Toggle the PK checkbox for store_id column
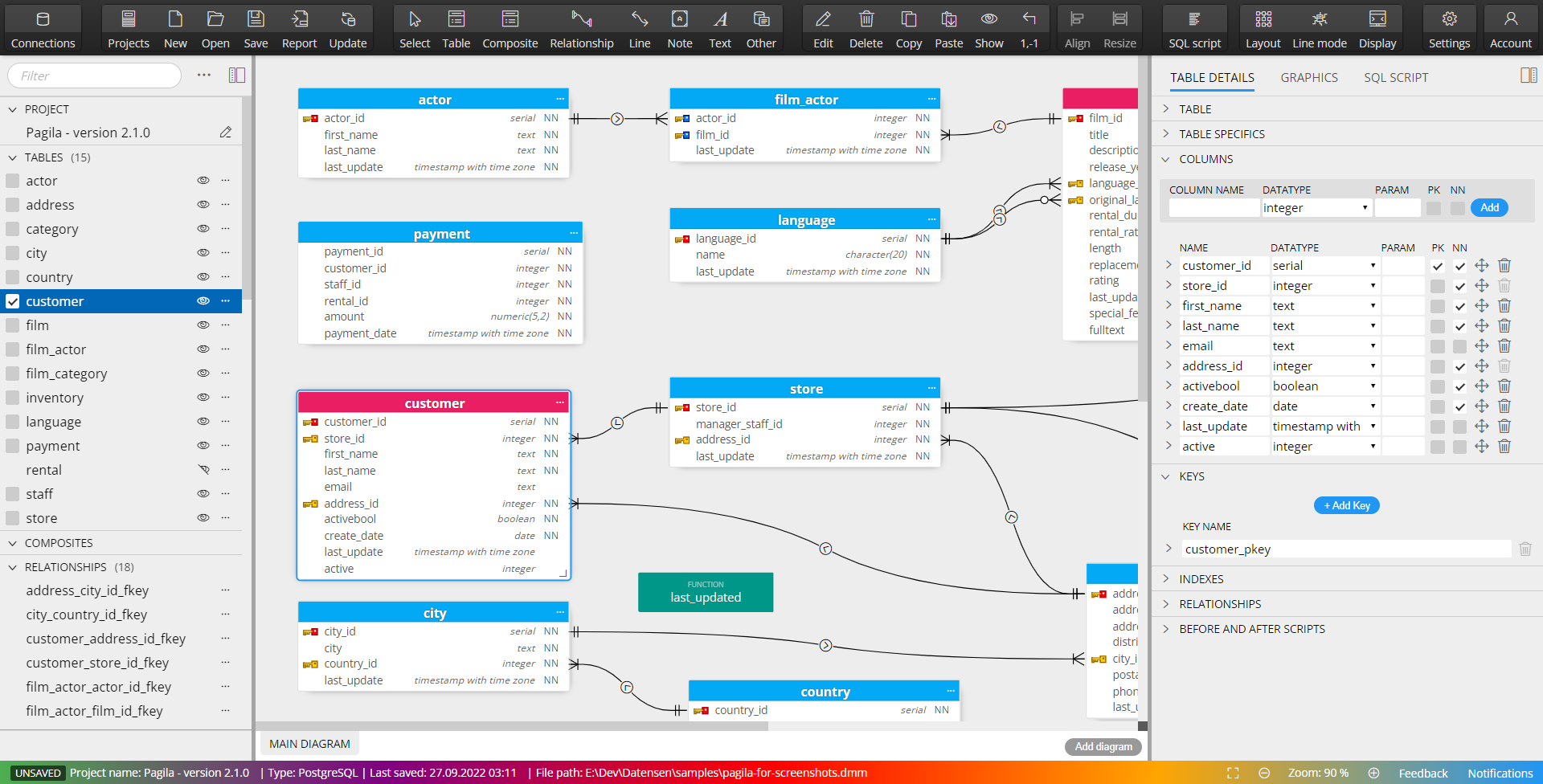This screenshot has height=784, width=1543. pos(1438,285)
